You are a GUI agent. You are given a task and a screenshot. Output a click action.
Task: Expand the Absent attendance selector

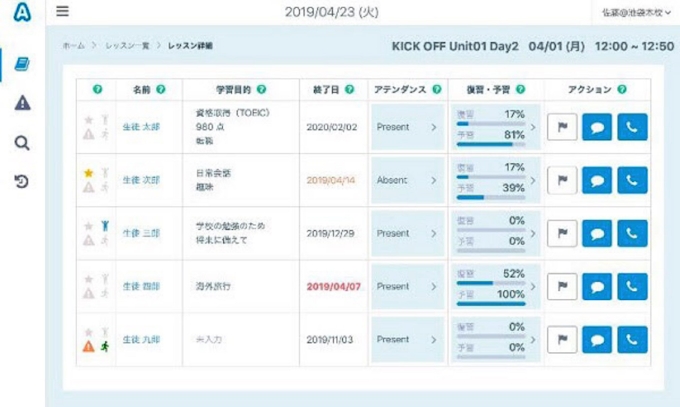[407, 180]
